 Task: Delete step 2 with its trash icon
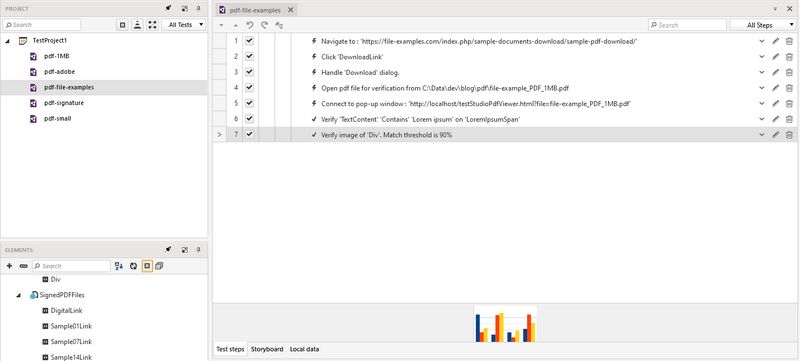pos(789,57)
